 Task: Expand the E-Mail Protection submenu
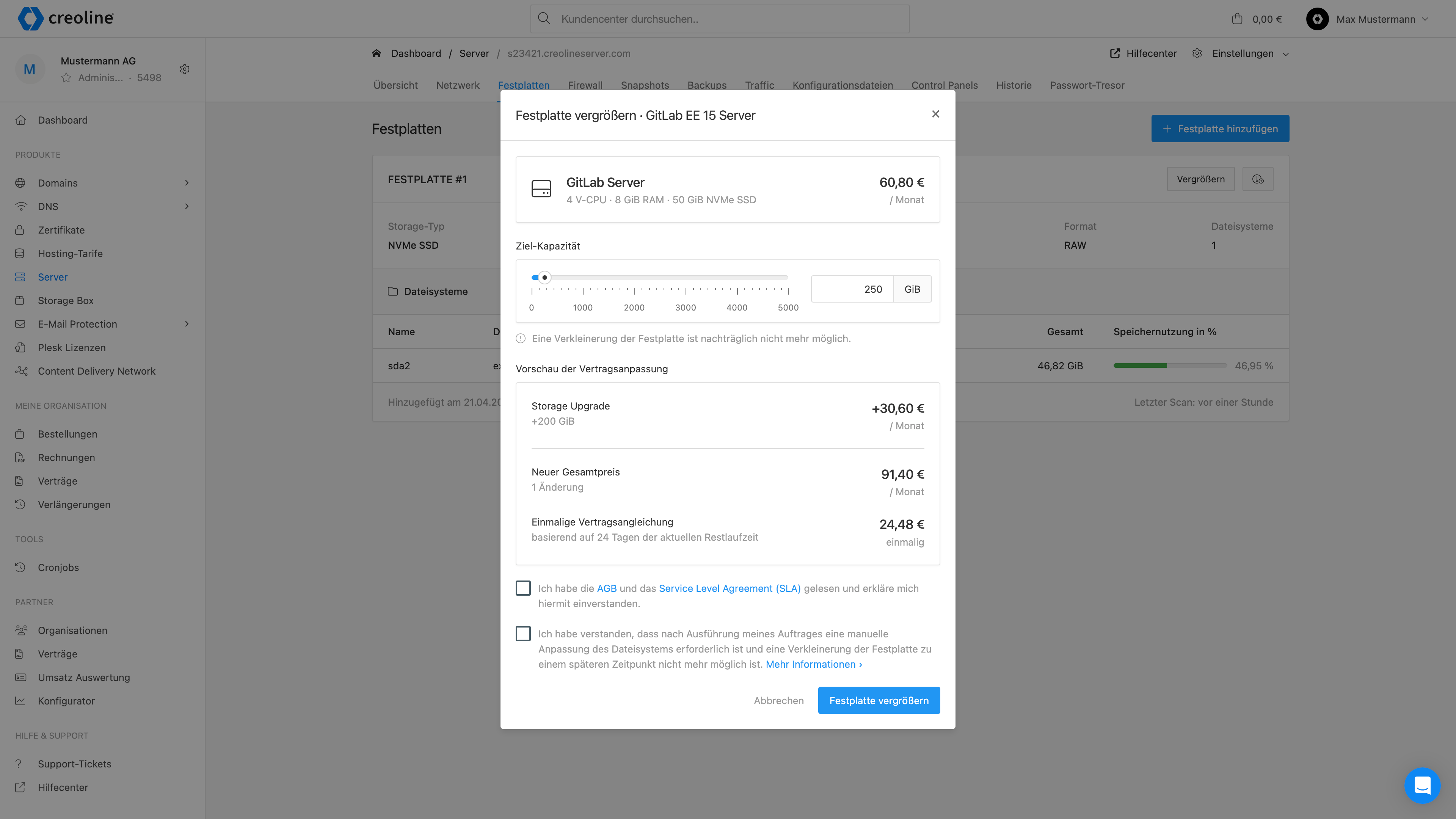187,324
